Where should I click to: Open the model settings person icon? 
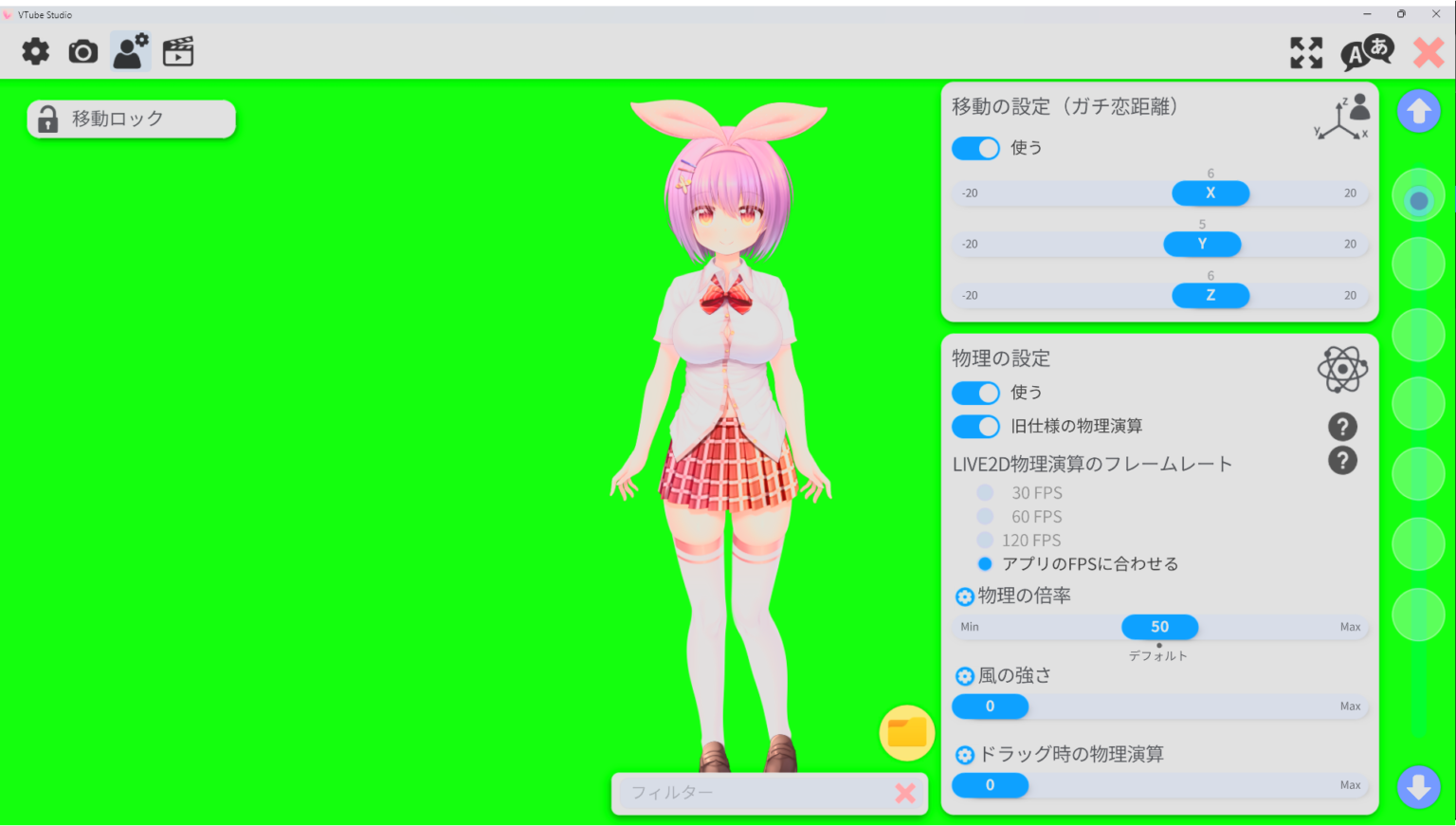[129, 51]
